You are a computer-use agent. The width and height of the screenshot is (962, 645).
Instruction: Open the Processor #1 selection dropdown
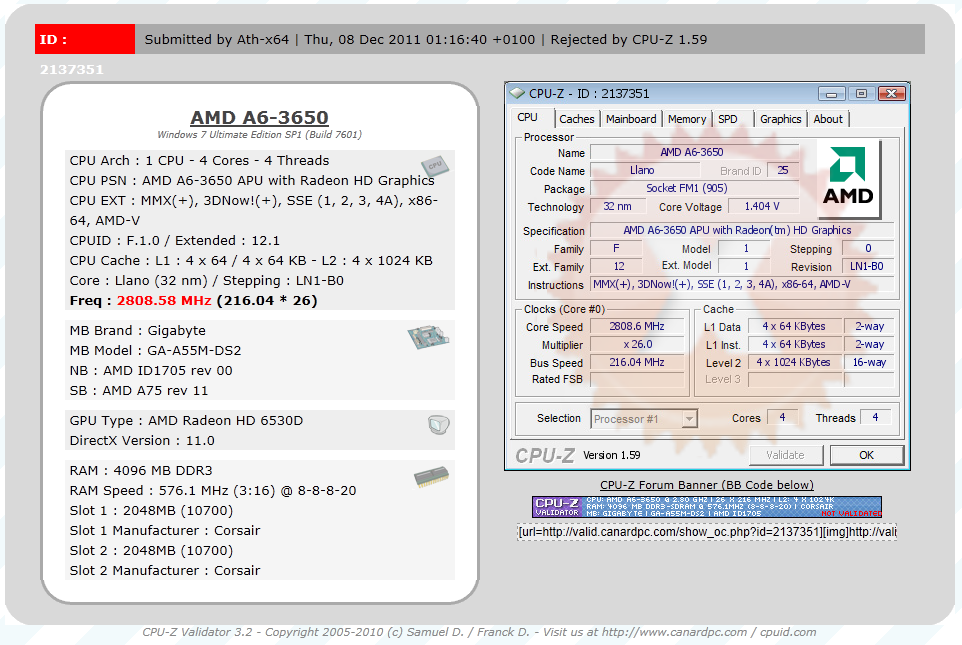point(644,419)
